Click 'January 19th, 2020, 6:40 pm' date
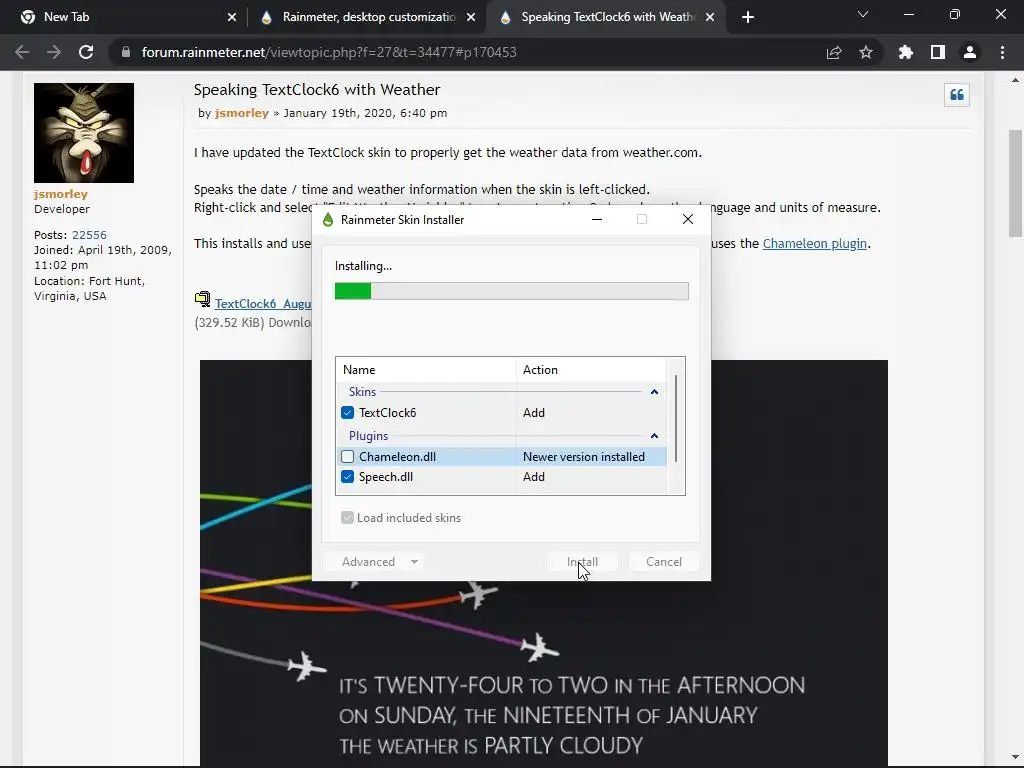This screenshot has height=768, width=1024. 365,113
